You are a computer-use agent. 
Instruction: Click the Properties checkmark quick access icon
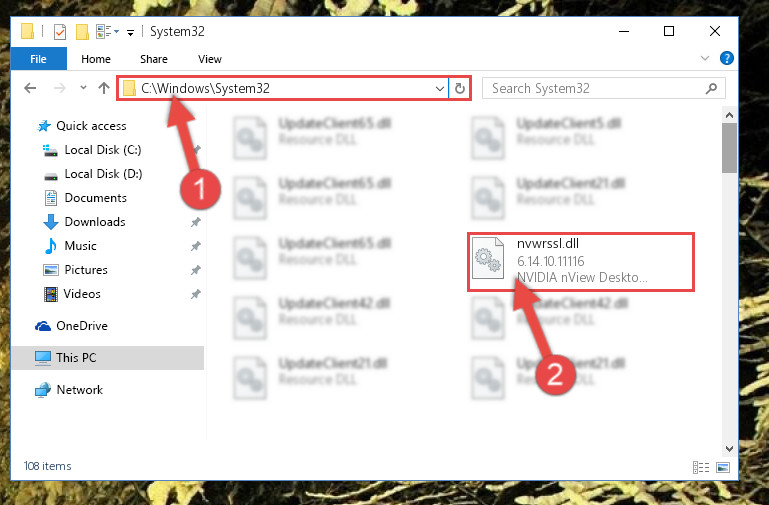60,32
